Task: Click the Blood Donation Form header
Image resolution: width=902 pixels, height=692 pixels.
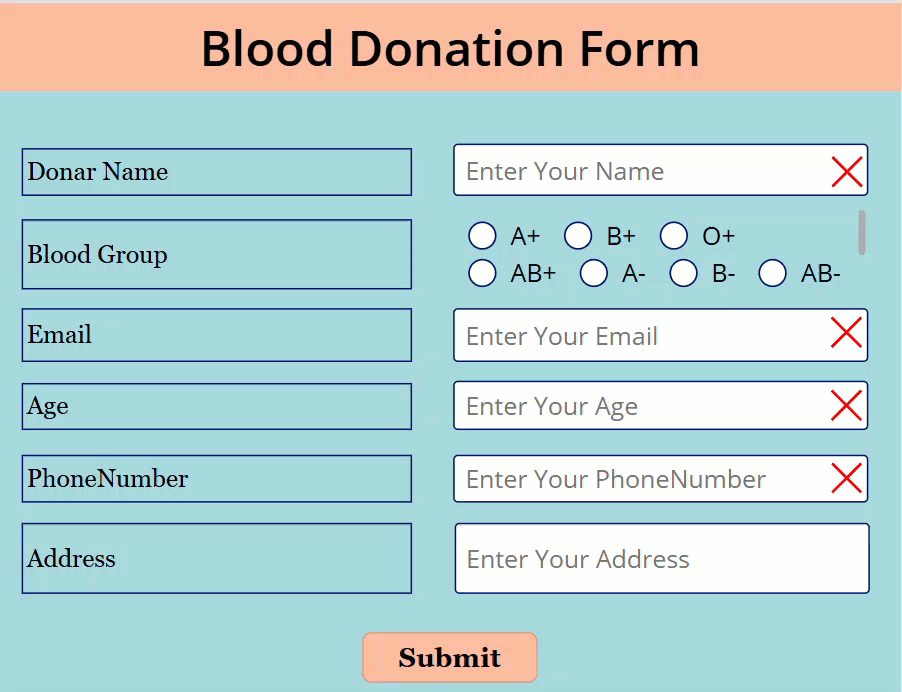Action: coord(450,48)
